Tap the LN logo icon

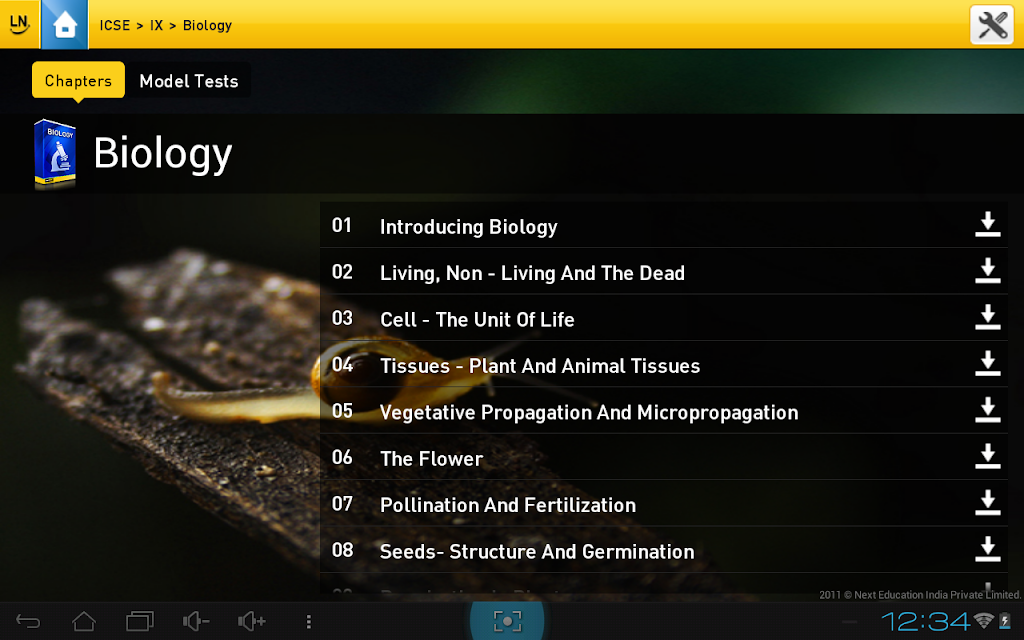tap(19, 24)
